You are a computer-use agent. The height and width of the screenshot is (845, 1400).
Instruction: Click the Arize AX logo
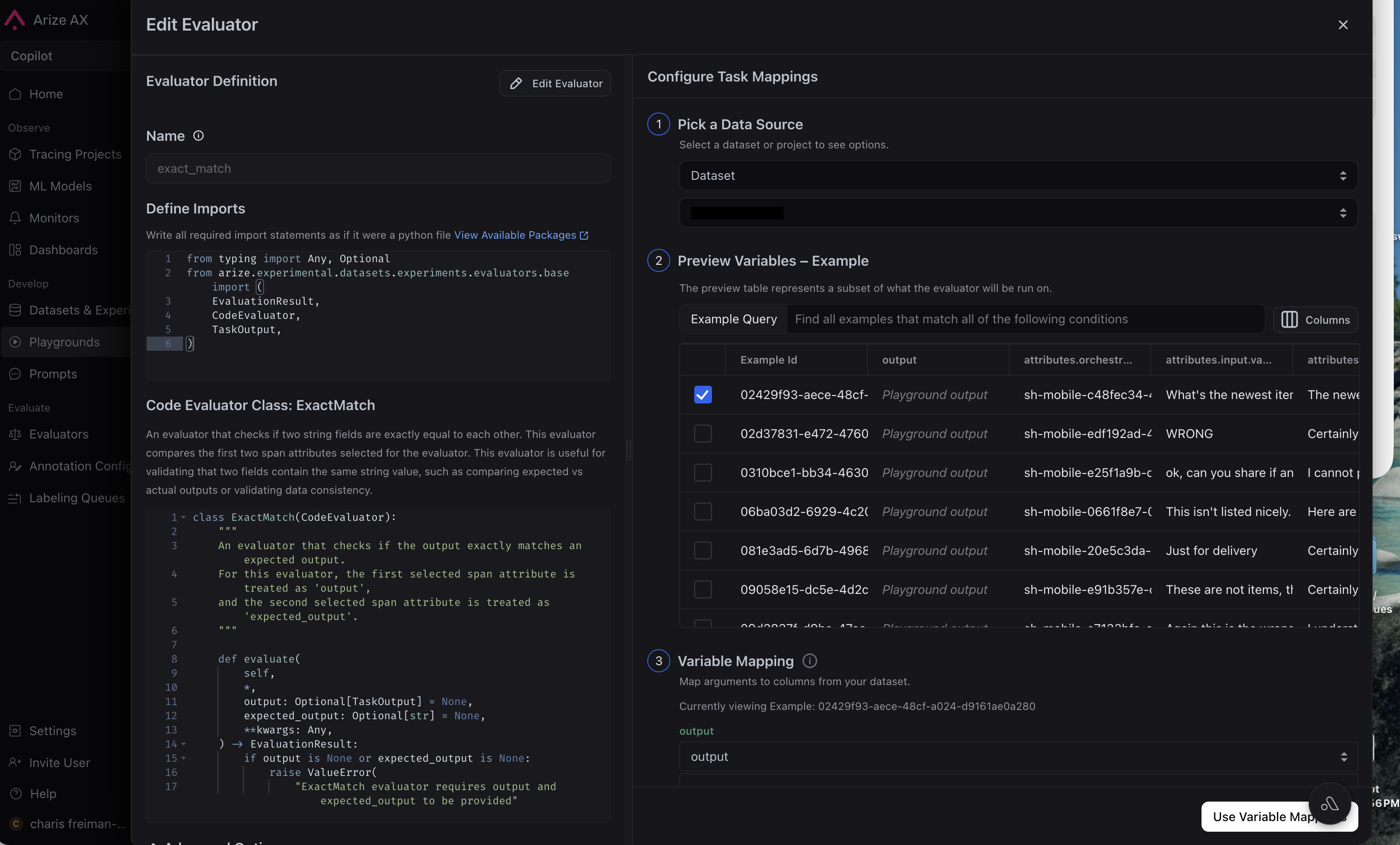[x=15, y=20]
